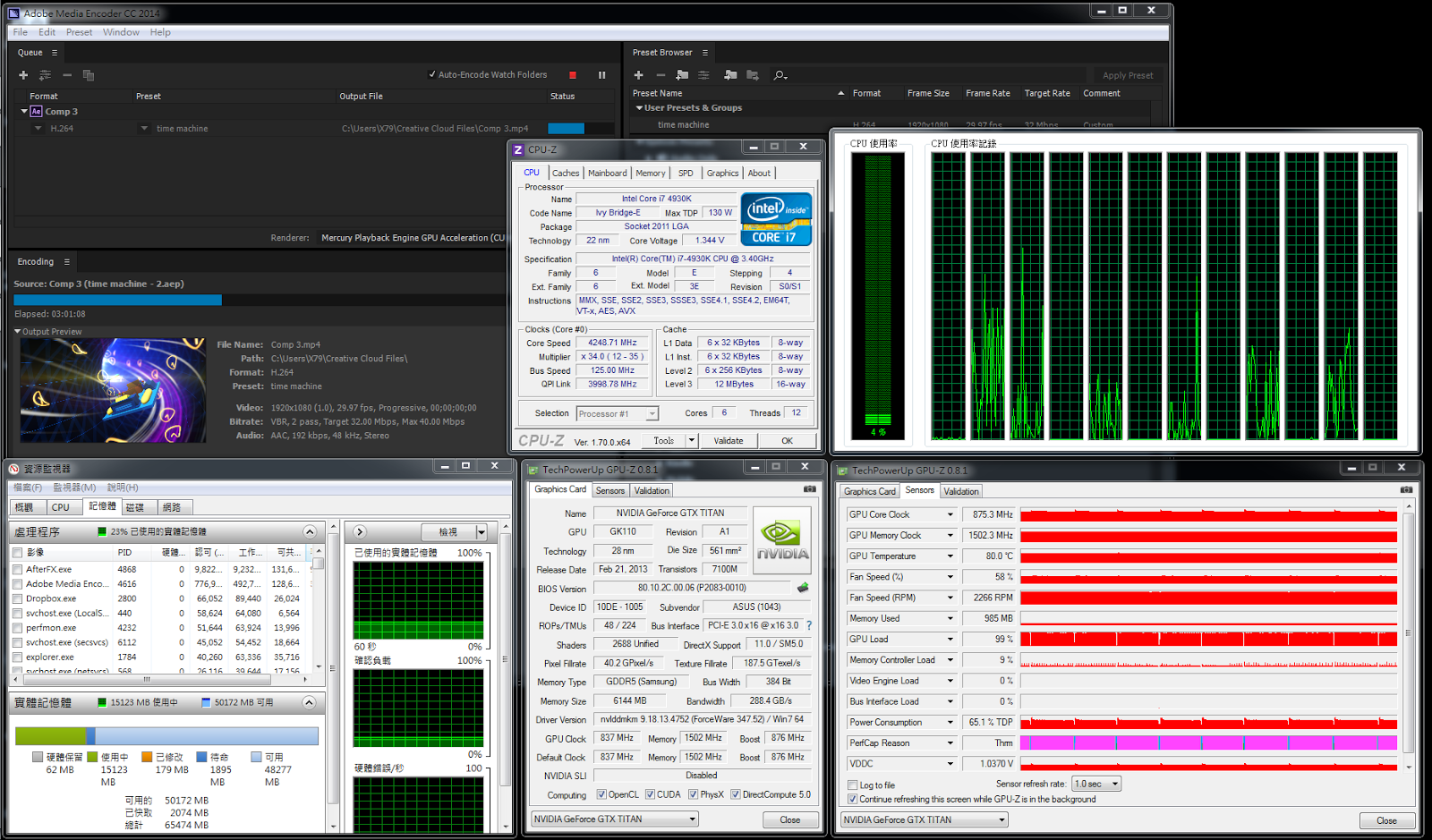The height and width of the screenshot is (840, 1432).
Task: Click the Validate button in CPU-Z
Action: point(729,440)
